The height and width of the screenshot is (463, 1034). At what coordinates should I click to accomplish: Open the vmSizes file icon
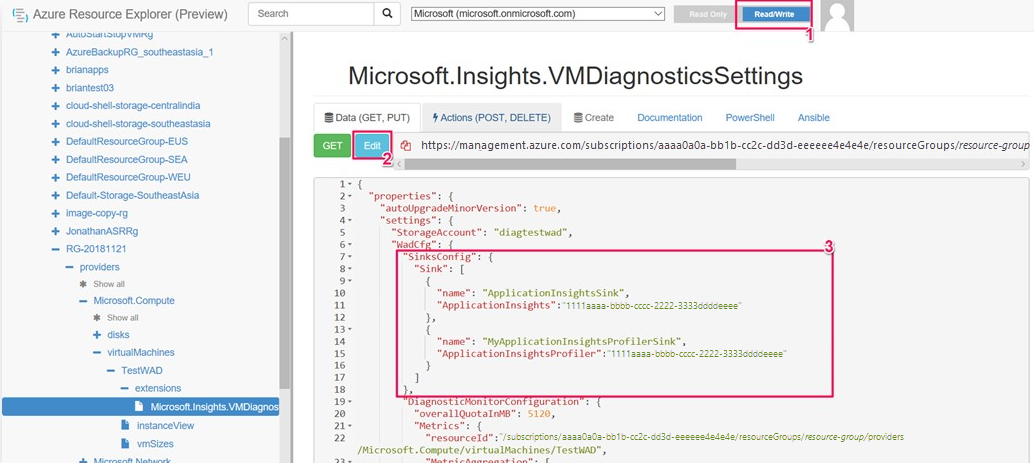[125, 444]
